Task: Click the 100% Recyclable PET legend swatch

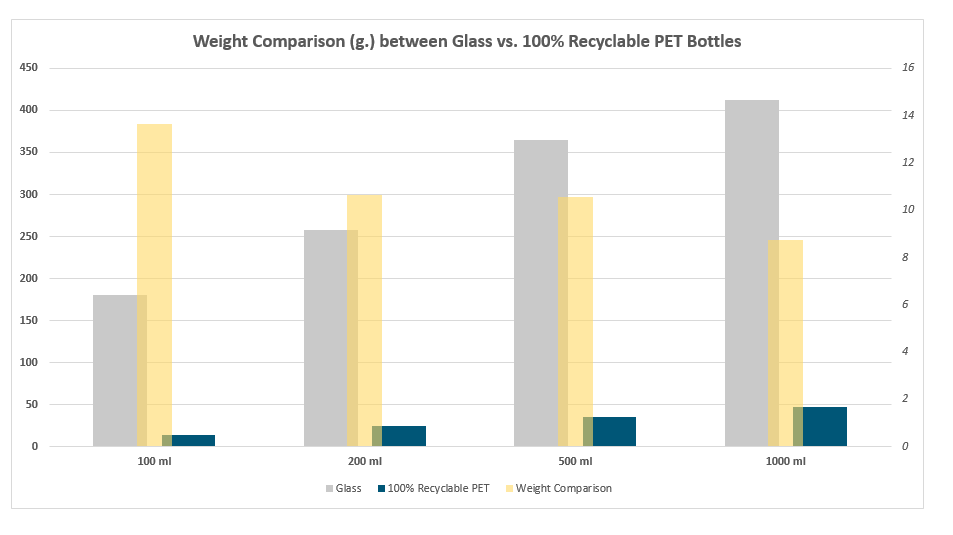Action: 381,489
